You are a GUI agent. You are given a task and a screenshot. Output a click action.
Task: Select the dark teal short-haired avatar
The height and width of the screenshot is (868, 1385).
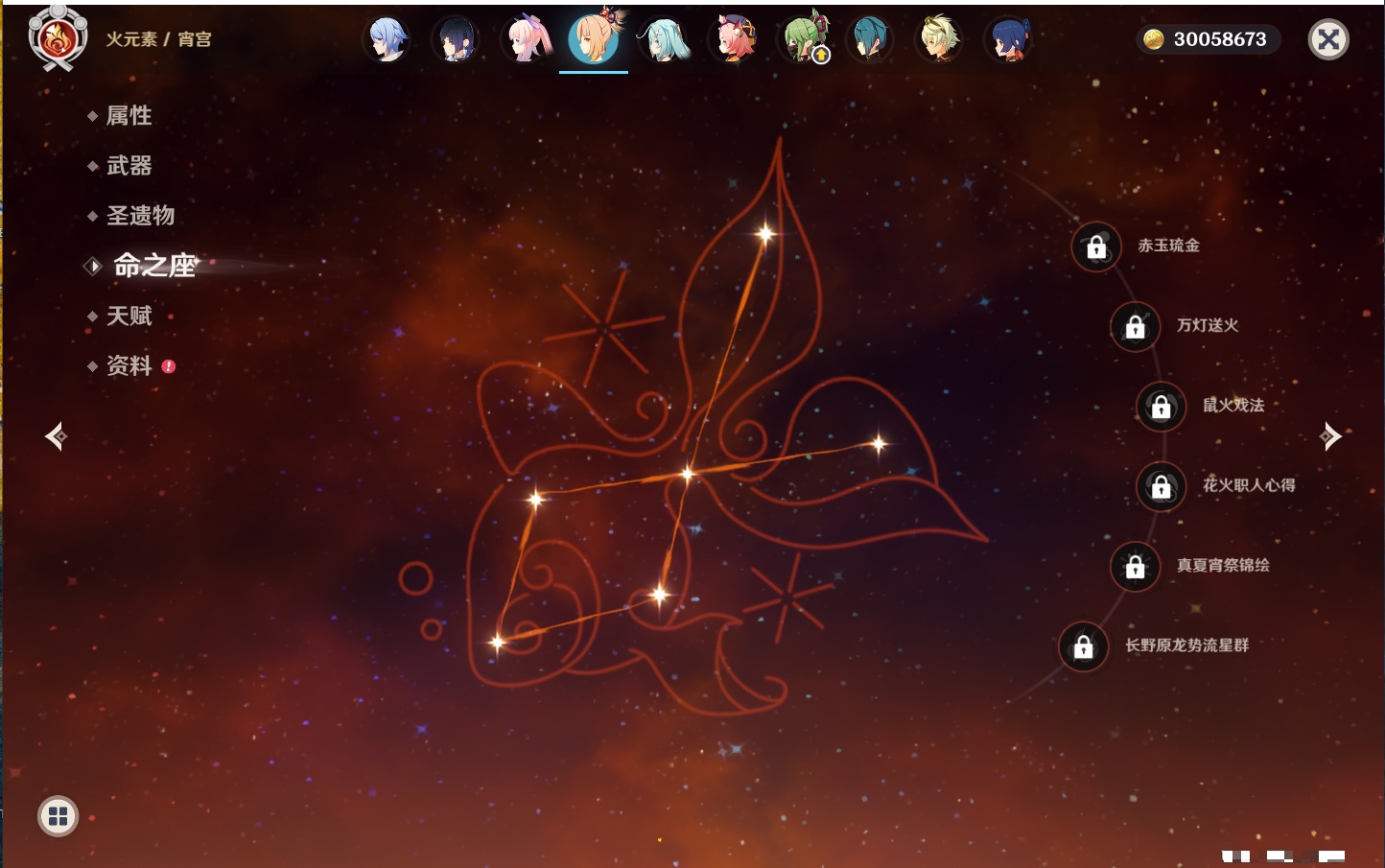[x=870, y=40]
